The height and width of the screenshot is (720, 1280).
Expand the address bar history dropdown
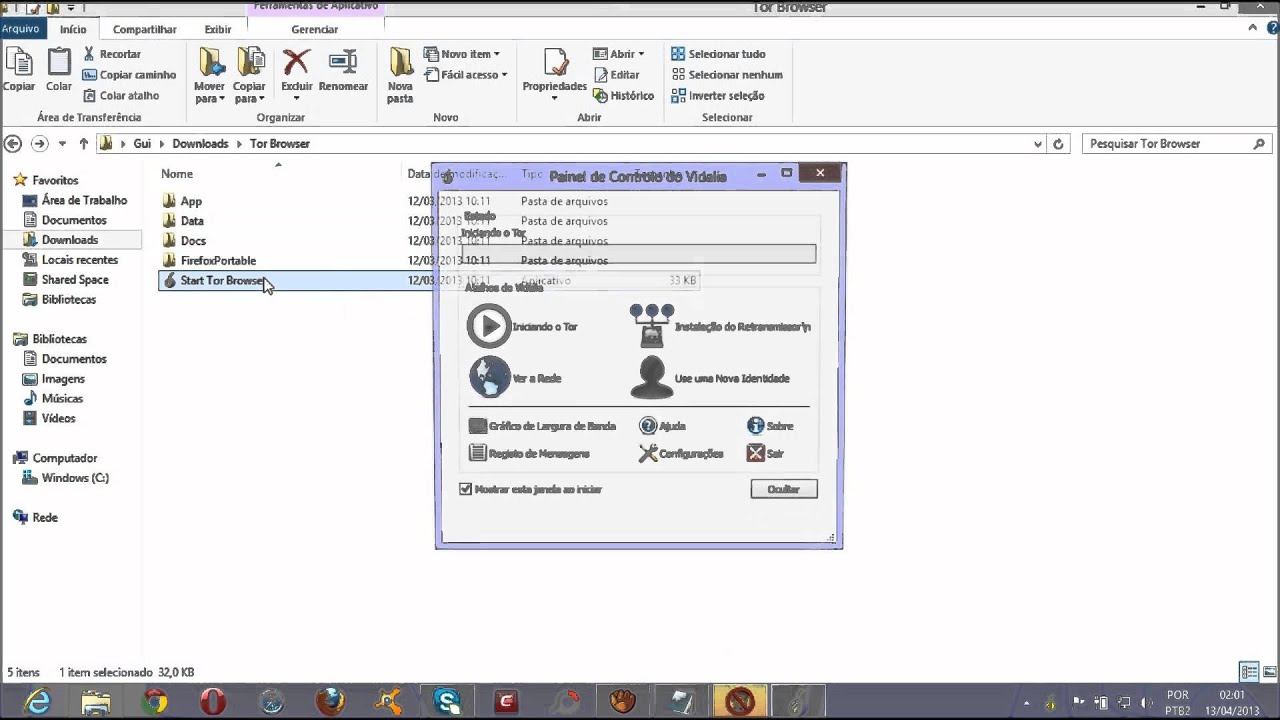coord(1039,144)
